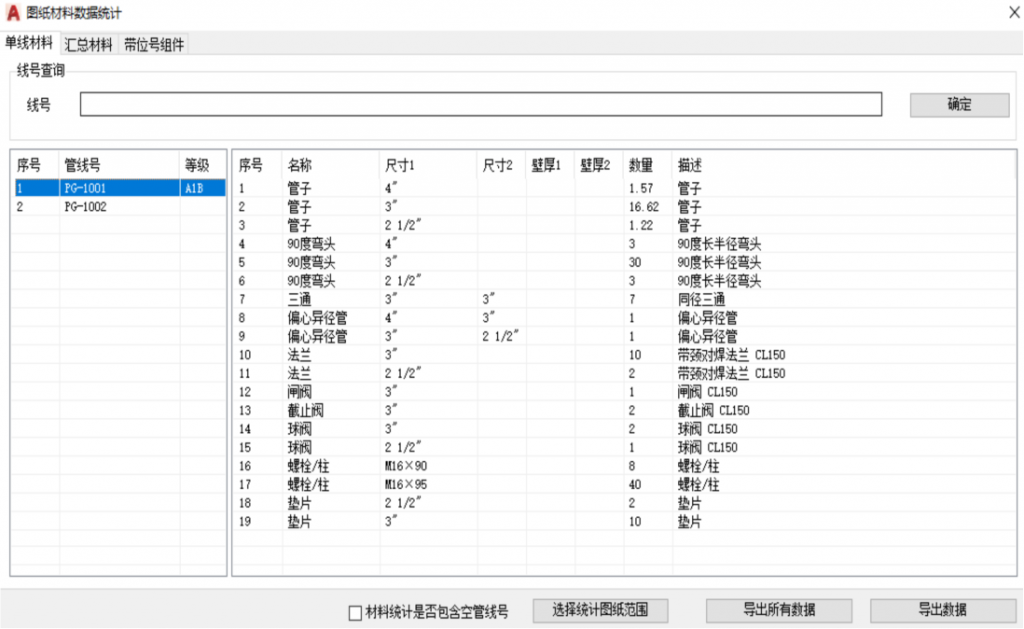Select pipeline PG-1001 row
1024x629 pixels.
click(x=85, y=188)
